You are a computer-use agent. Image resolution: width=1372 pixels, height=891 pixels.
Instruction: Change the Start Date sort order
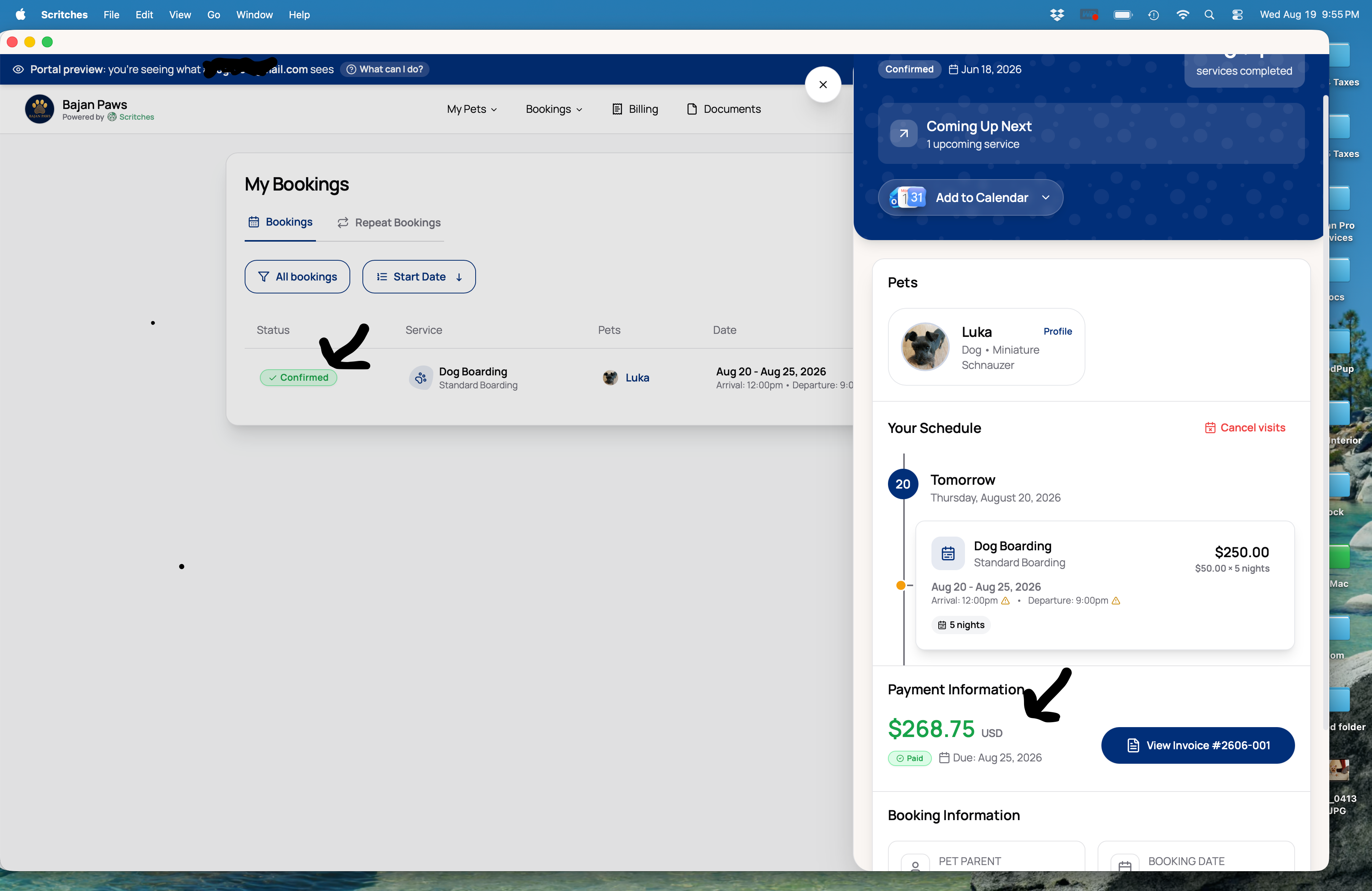coord(419,277)
